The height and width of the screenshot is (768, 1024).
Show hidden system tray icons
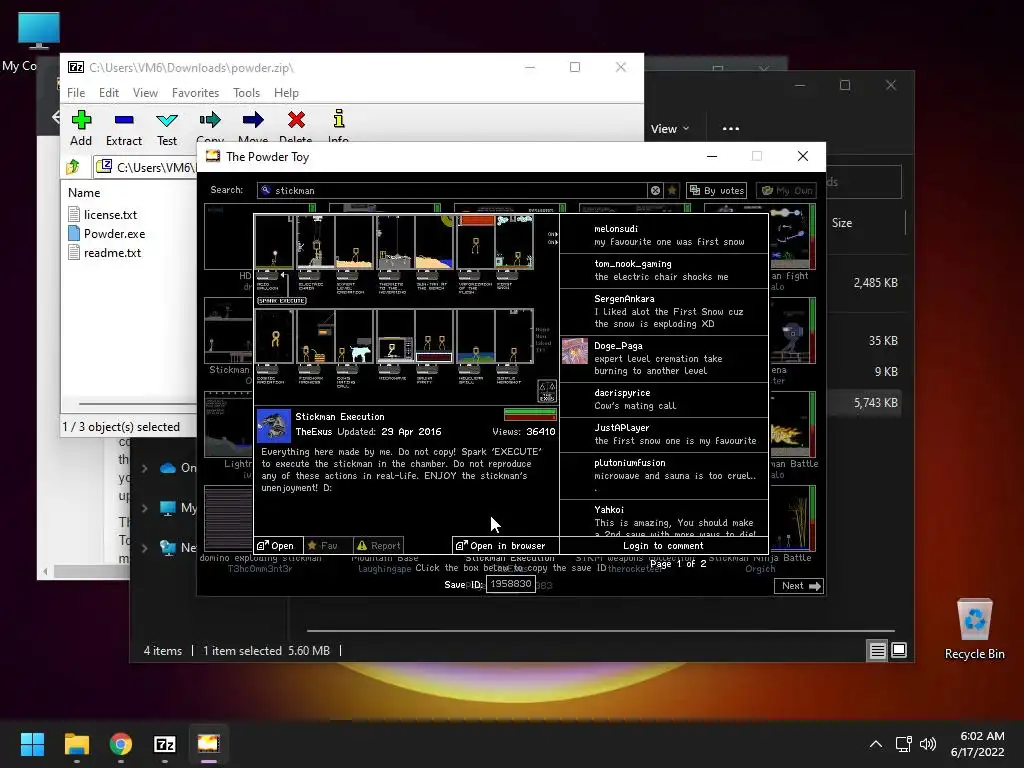point(876,743)
